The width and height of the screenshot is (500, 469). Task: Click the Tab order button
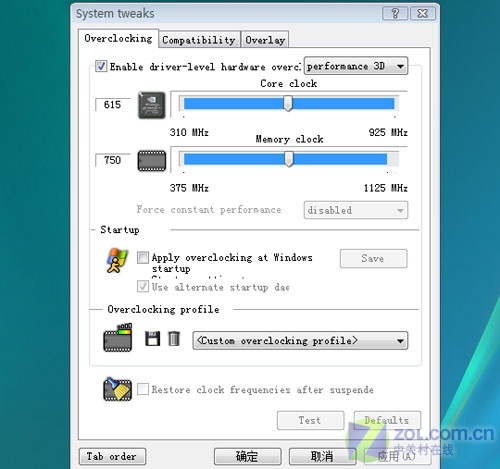point(112,456)
